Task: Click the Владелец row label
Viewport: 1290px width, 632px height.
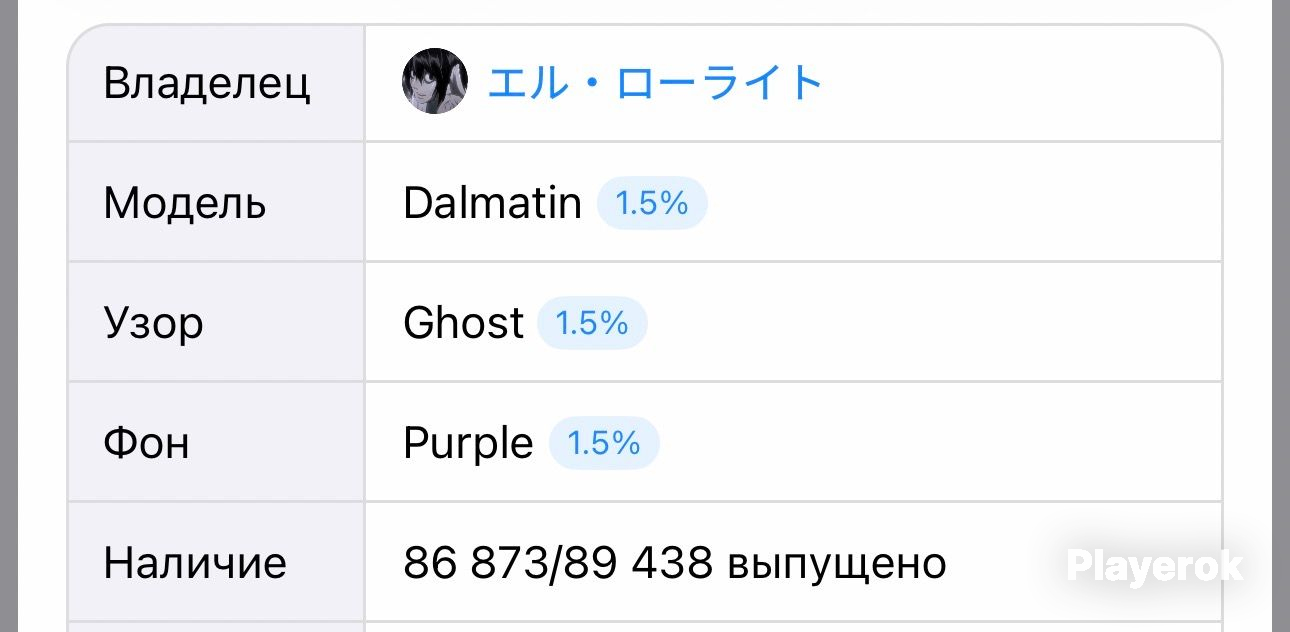Action: (x=207, y=83)
